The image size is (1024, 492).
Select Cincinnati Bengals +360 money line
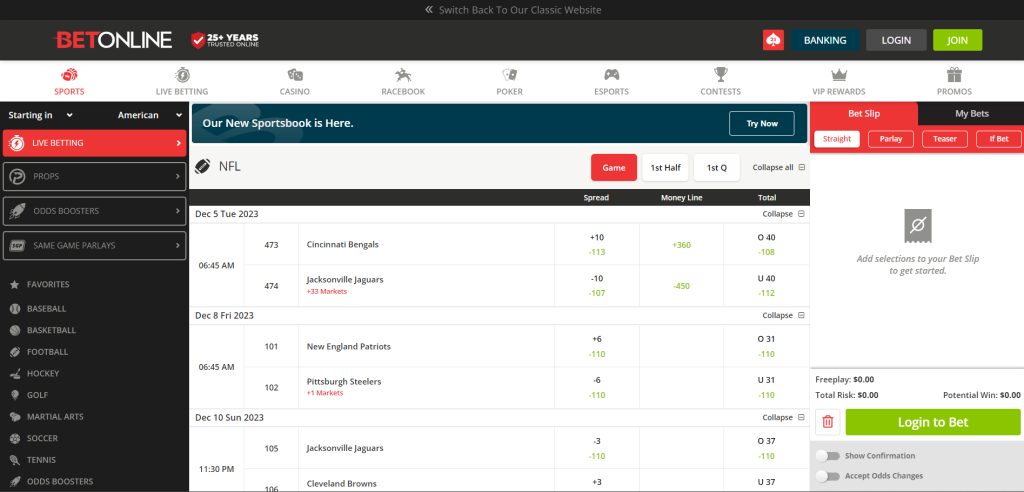[x=681, y=244]
